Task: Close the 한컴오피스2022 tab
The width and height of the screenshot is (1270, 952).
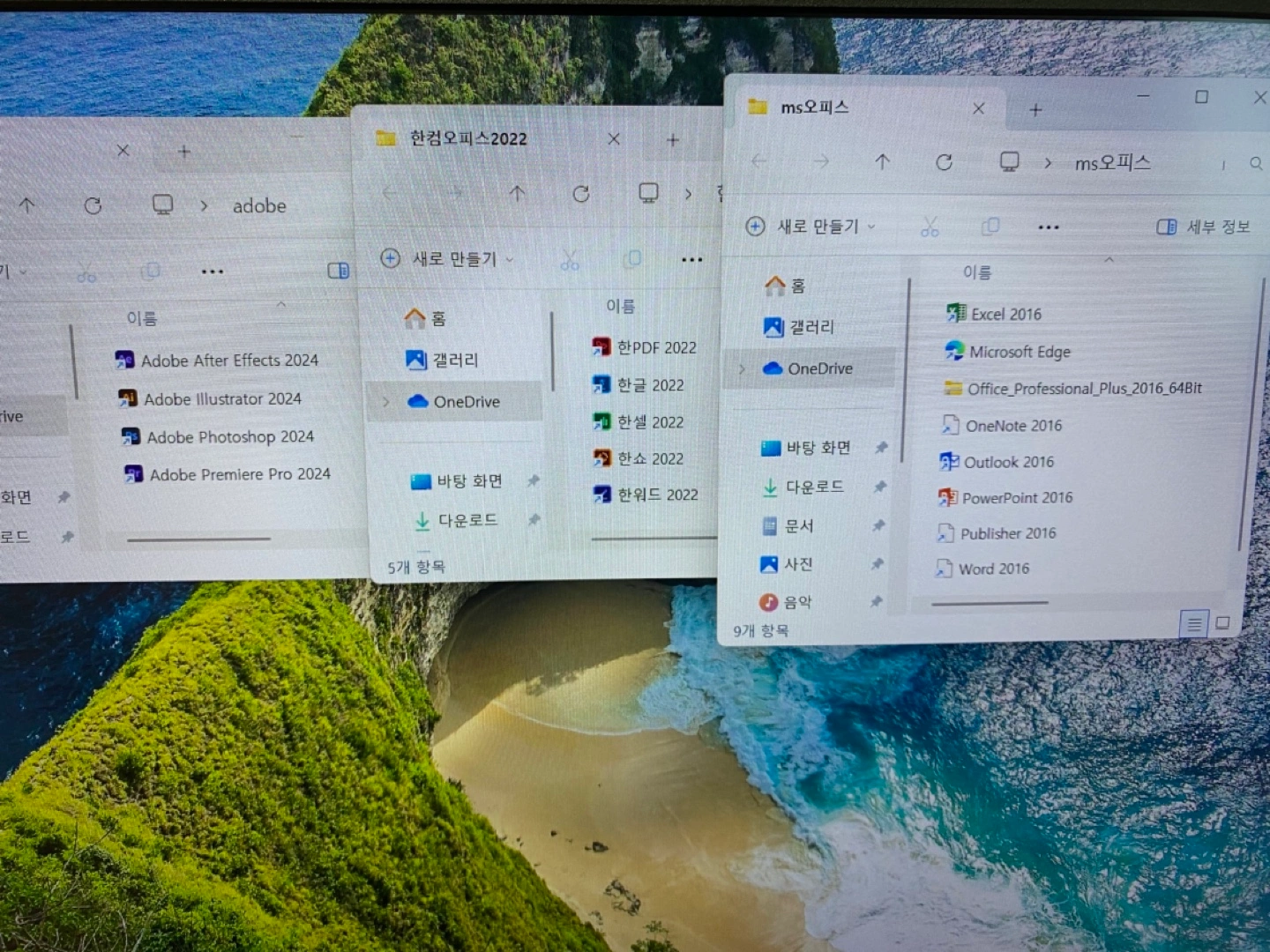Action: (x=614, y=139)
